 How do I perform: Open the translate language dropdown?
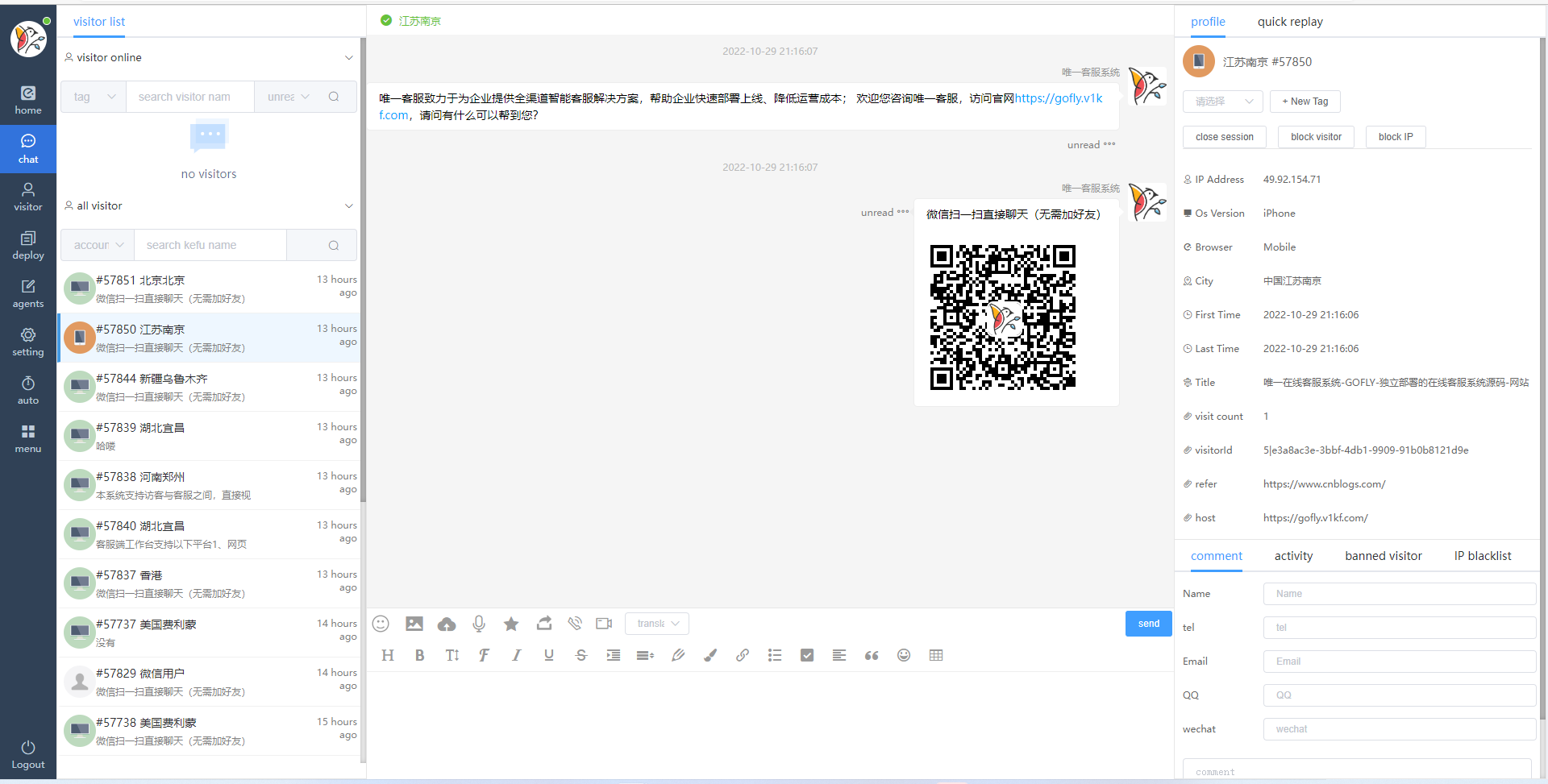[x=657, y=624]
